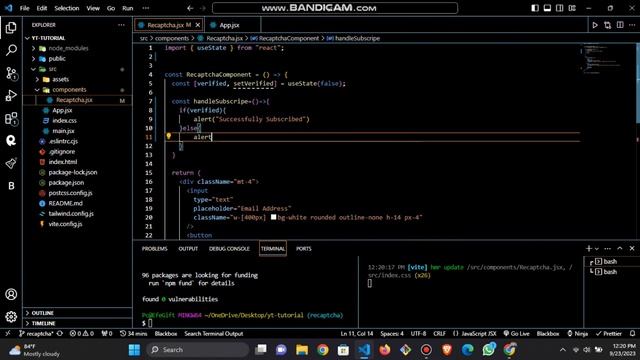The image size is (640, 360).
Task: Open the Accounts icon in activity bar
Action: [x=11, y=294]
